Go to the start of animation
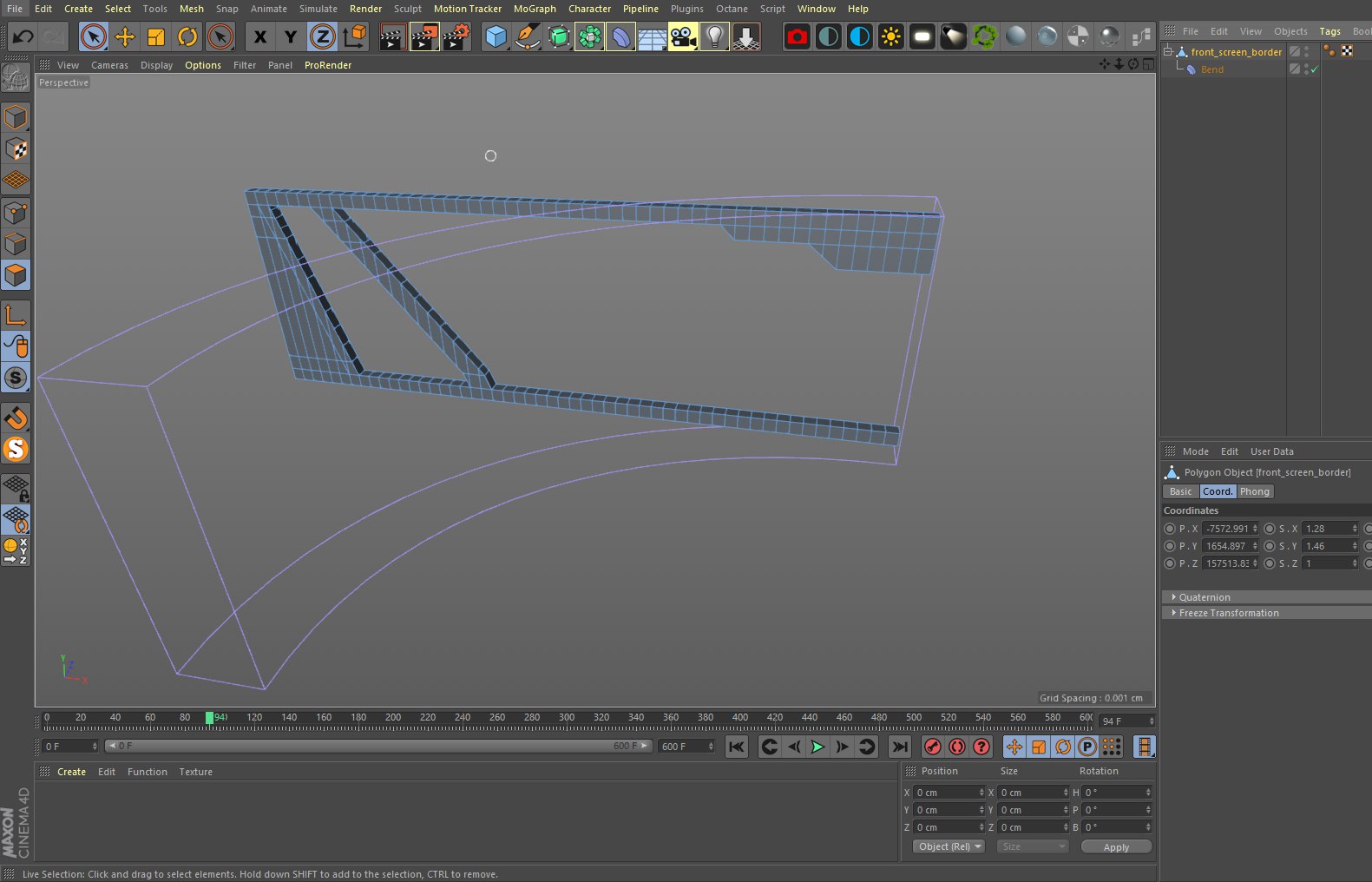This screenshot has width=1372, height=882. click(737, 747)
